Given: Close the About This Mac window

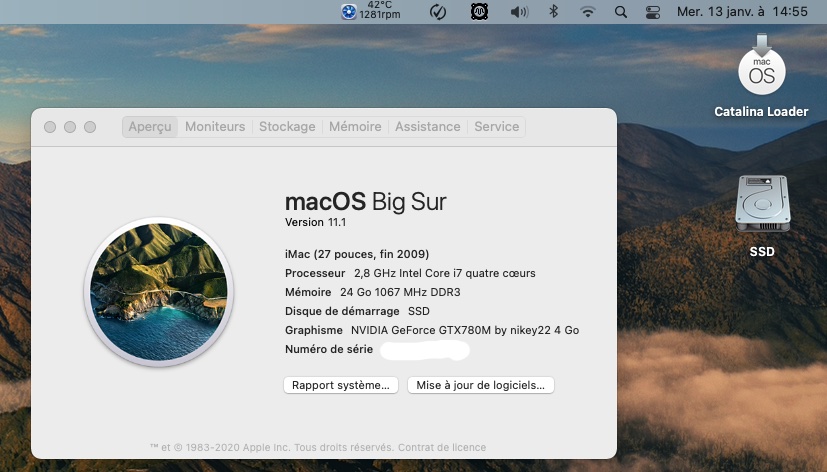Looking at the screenshot, I should click(50, 127).
